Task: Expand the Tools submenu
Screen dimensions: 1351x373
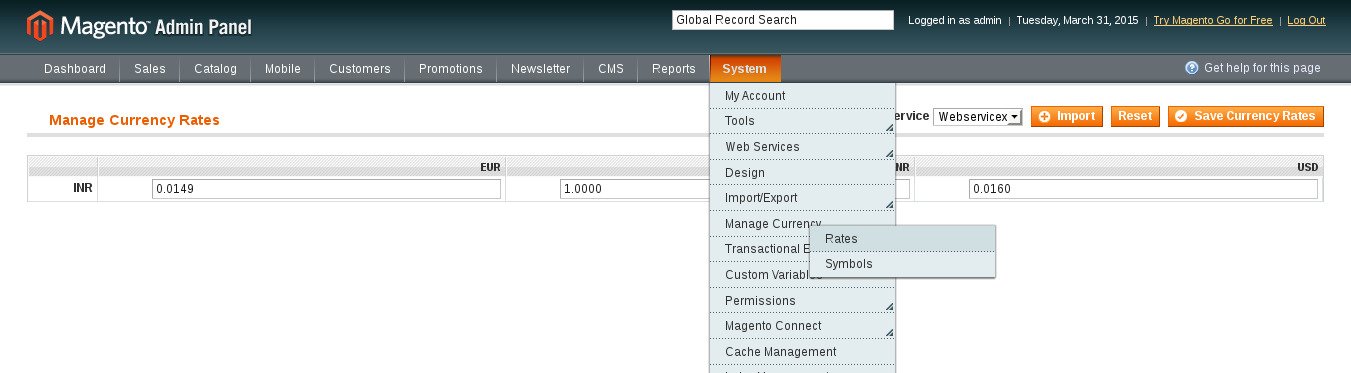Action: [x=802, y=121]
